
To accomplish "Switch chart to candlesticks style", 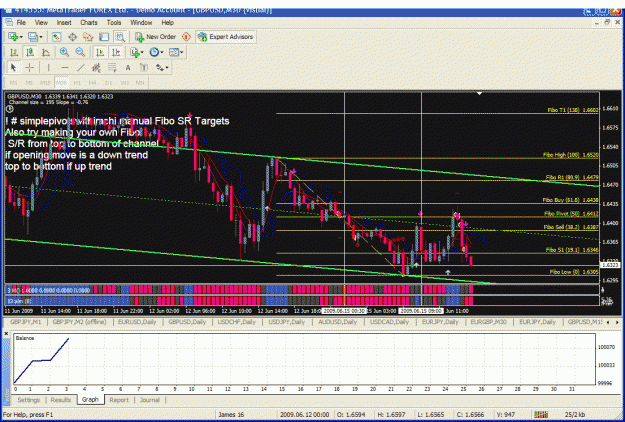I will click(30, 52).
